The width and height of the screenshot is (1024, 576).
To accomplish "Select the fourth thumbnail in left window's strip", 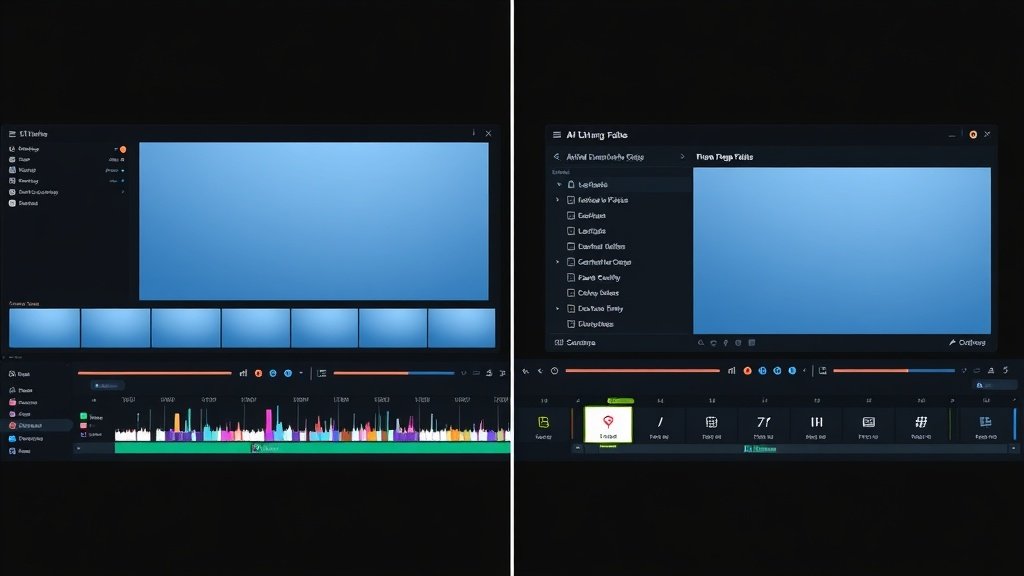I will [255, 328].
